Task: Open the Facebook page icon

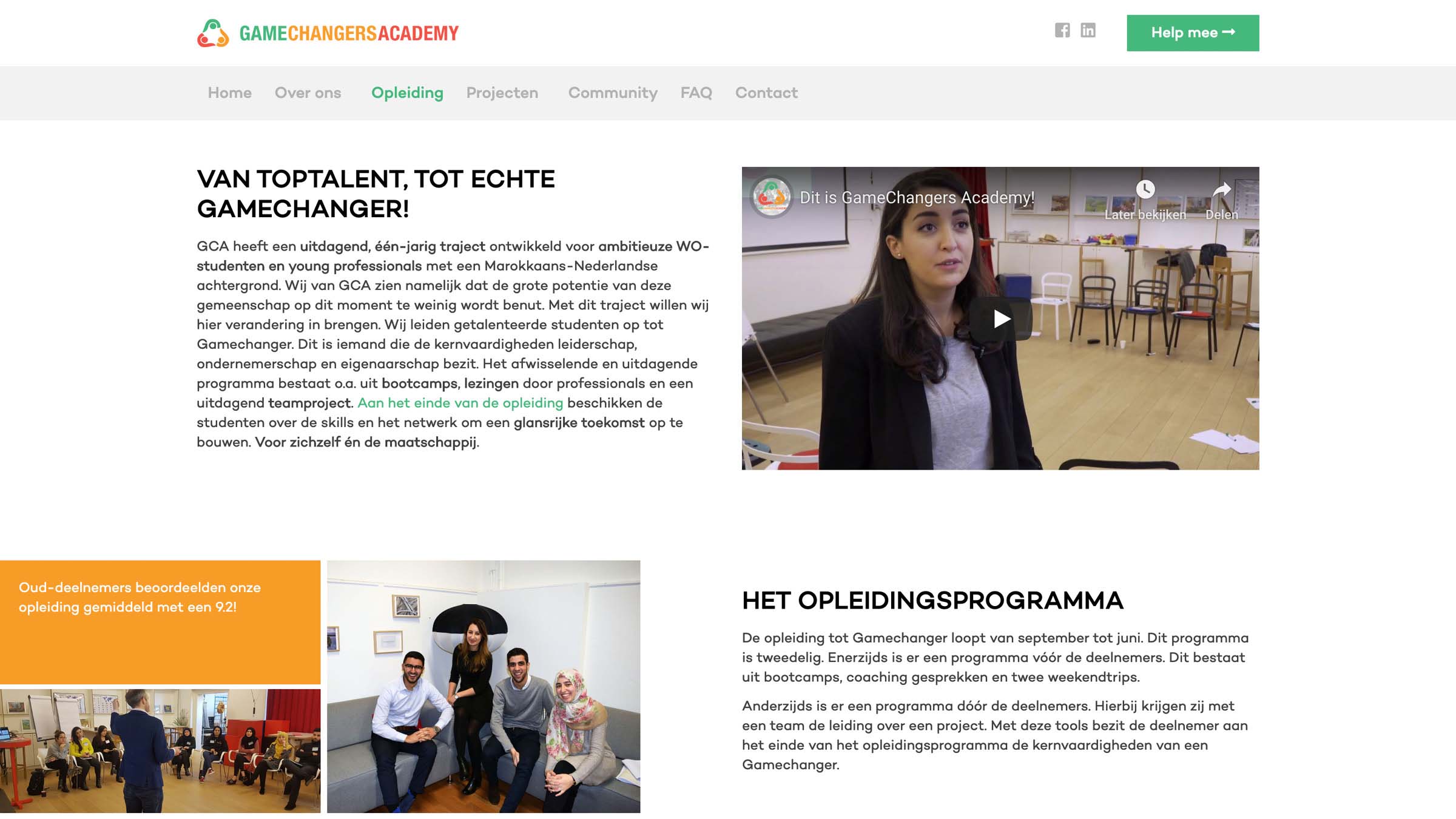Action: pos(1062,30)
